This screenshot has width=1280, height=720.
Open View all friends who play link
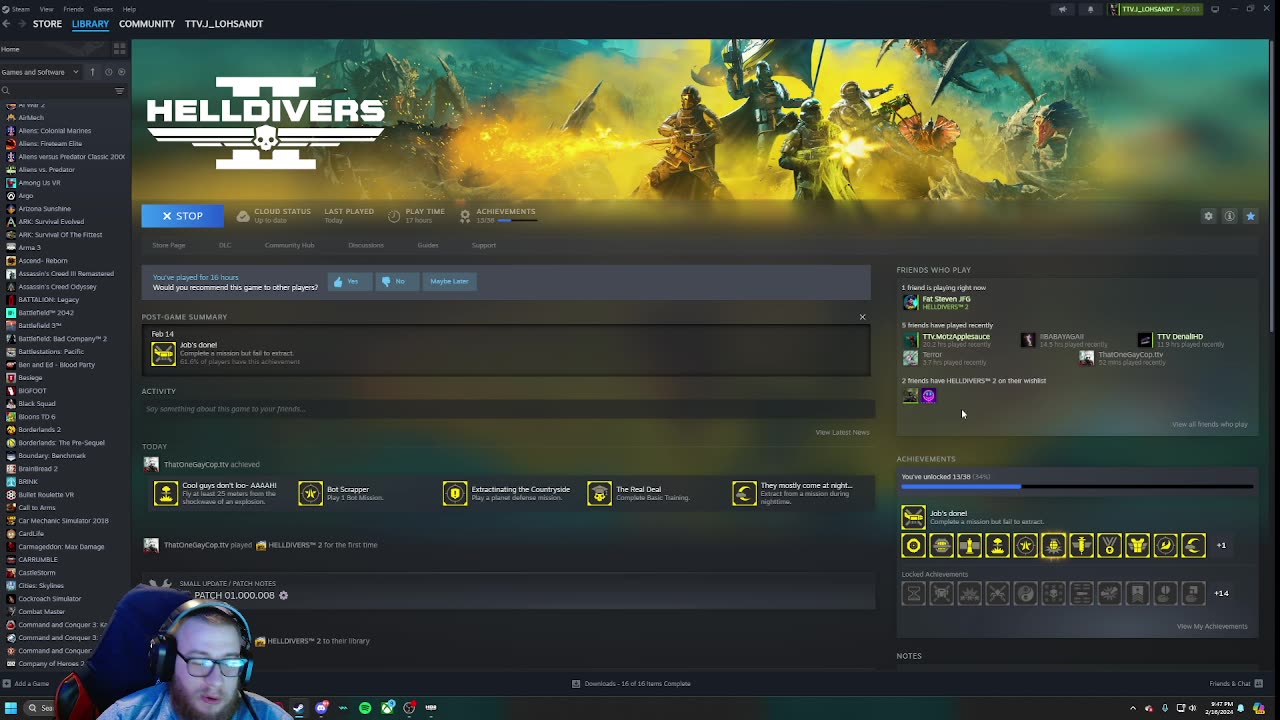[1209, 424]
